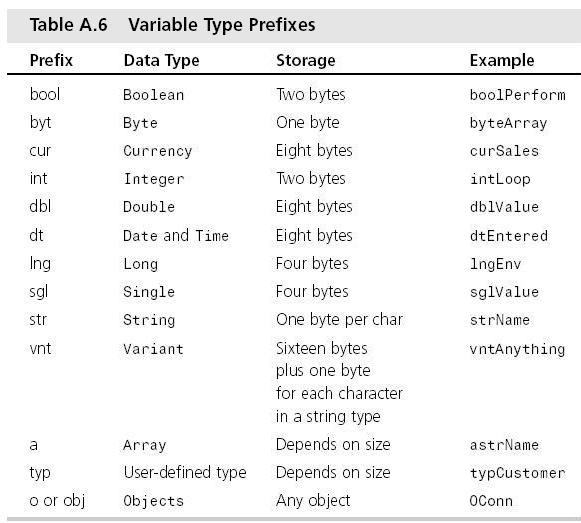Click the byteArray example entry

[508, 123]
